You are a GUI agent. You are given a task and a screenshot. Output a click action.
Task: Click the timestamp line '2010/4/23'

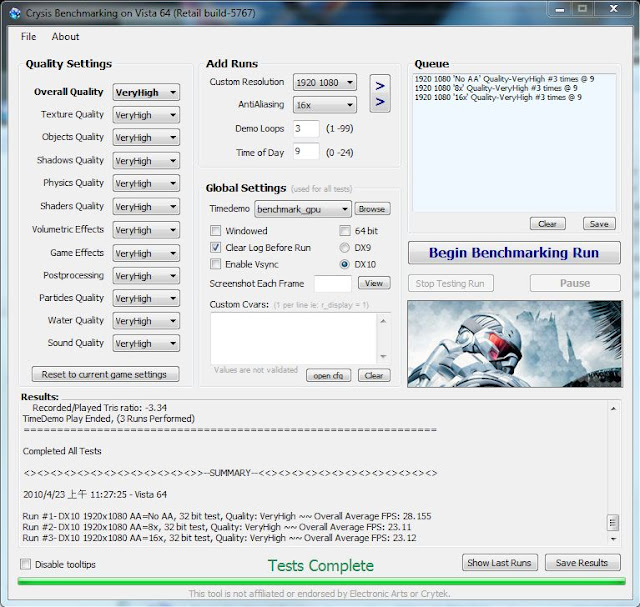[95, 494]
